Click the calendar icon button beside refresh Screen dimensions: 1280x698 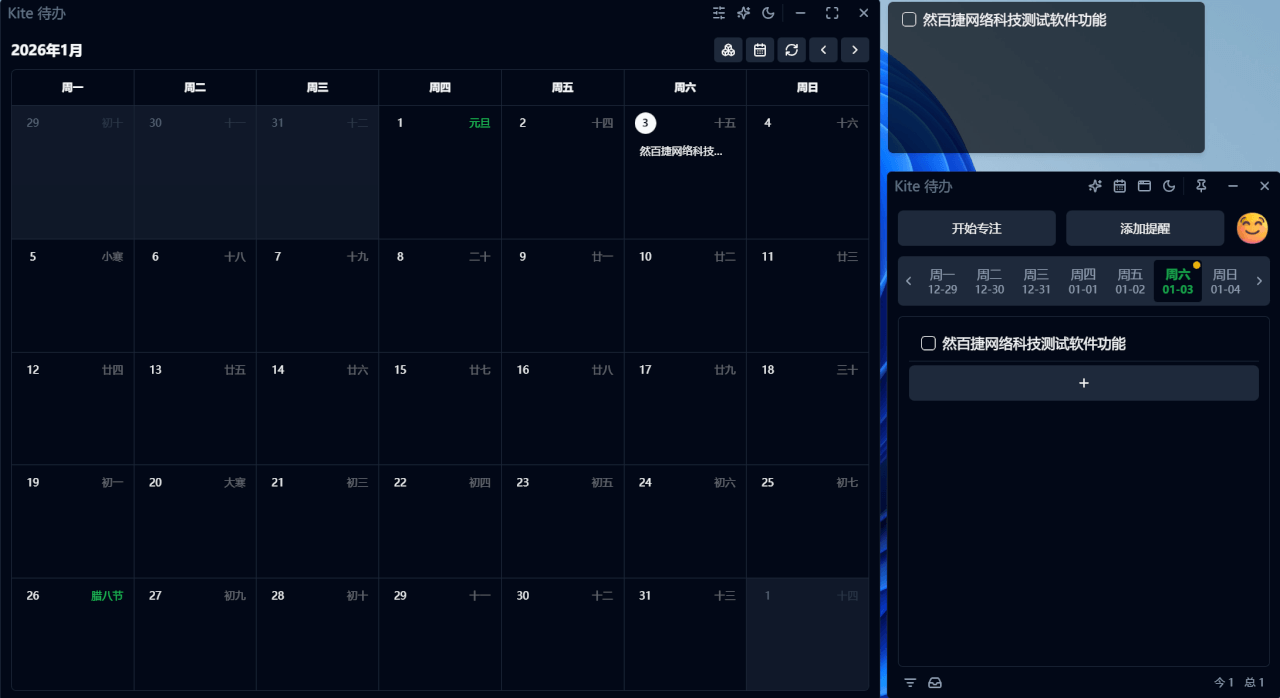pos(760,50)
